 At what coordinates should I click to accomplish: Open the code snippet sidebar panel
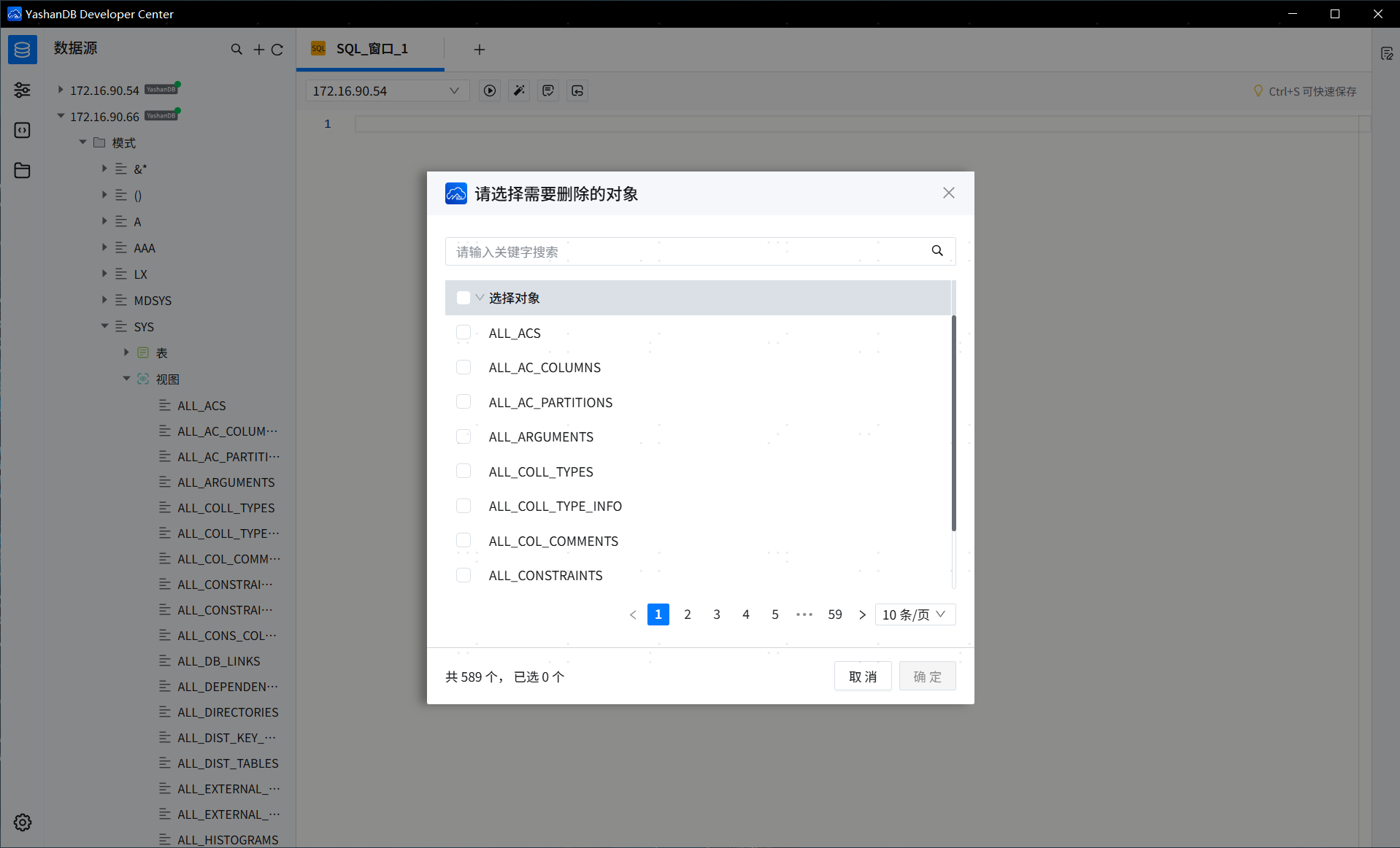click(22, 130)
